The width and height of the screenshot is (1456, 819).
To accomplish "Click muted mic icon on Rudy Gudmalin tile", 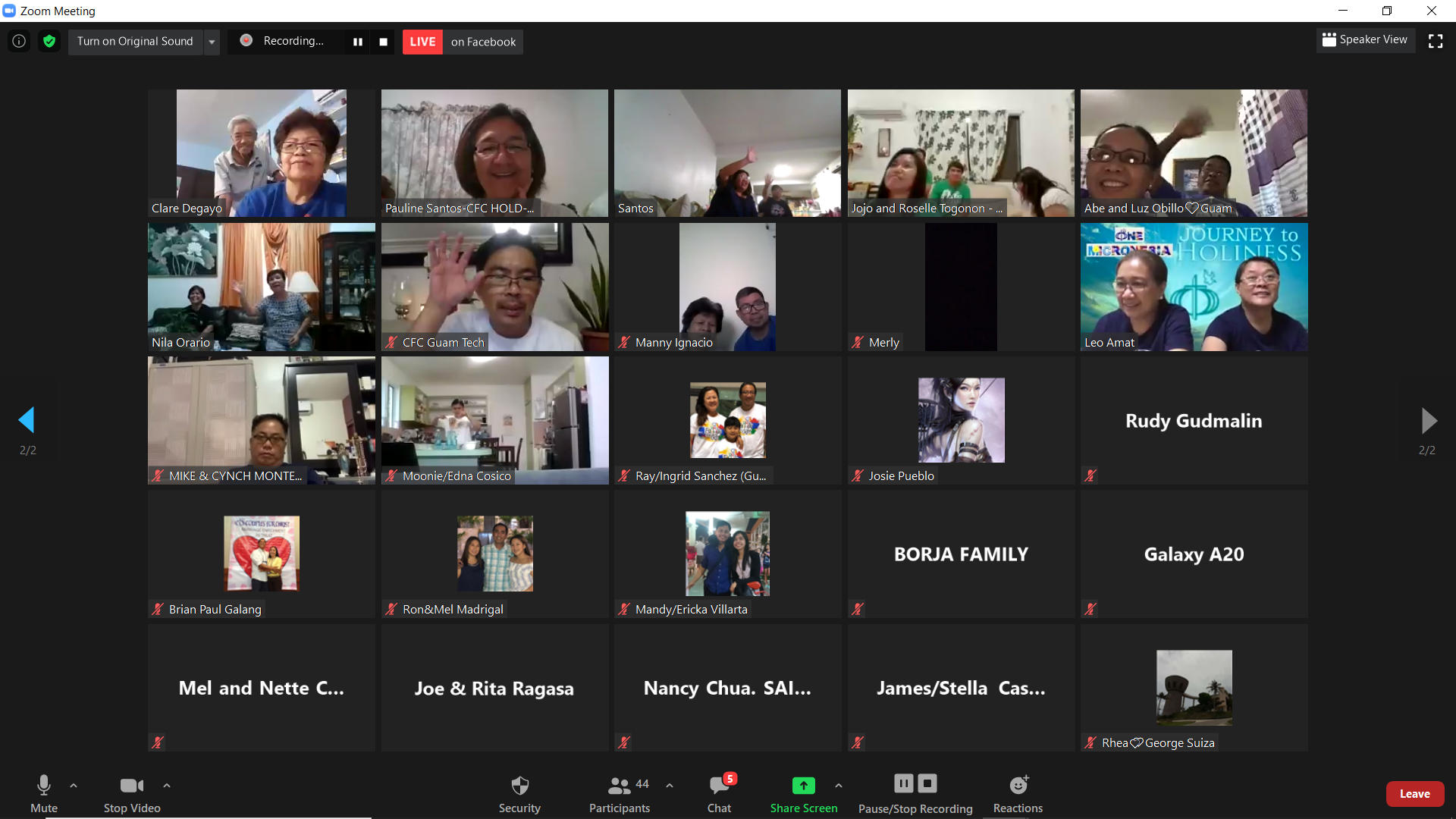I will tap(1090, 475).
